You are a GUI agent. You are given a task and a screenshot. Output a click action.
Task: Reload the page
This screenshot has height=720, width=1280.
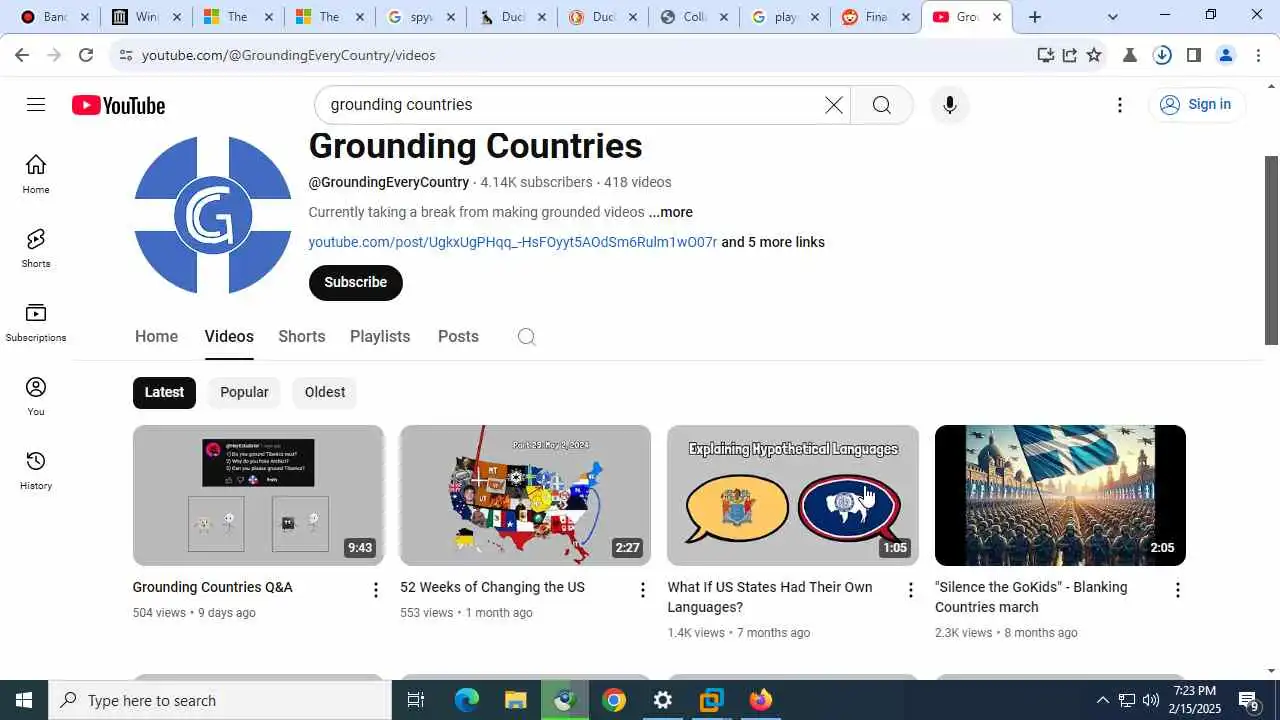coord(86,55)
